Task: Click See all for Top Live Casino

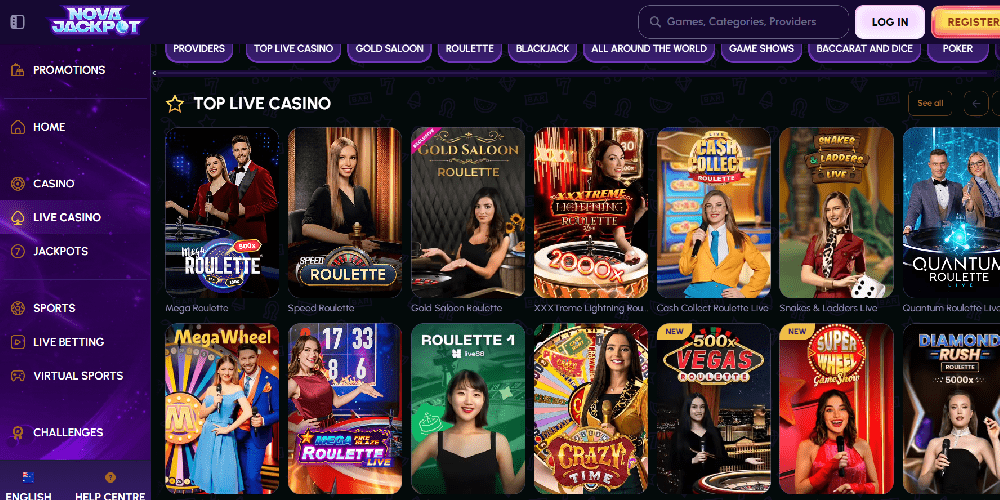Action: point(930,103)
